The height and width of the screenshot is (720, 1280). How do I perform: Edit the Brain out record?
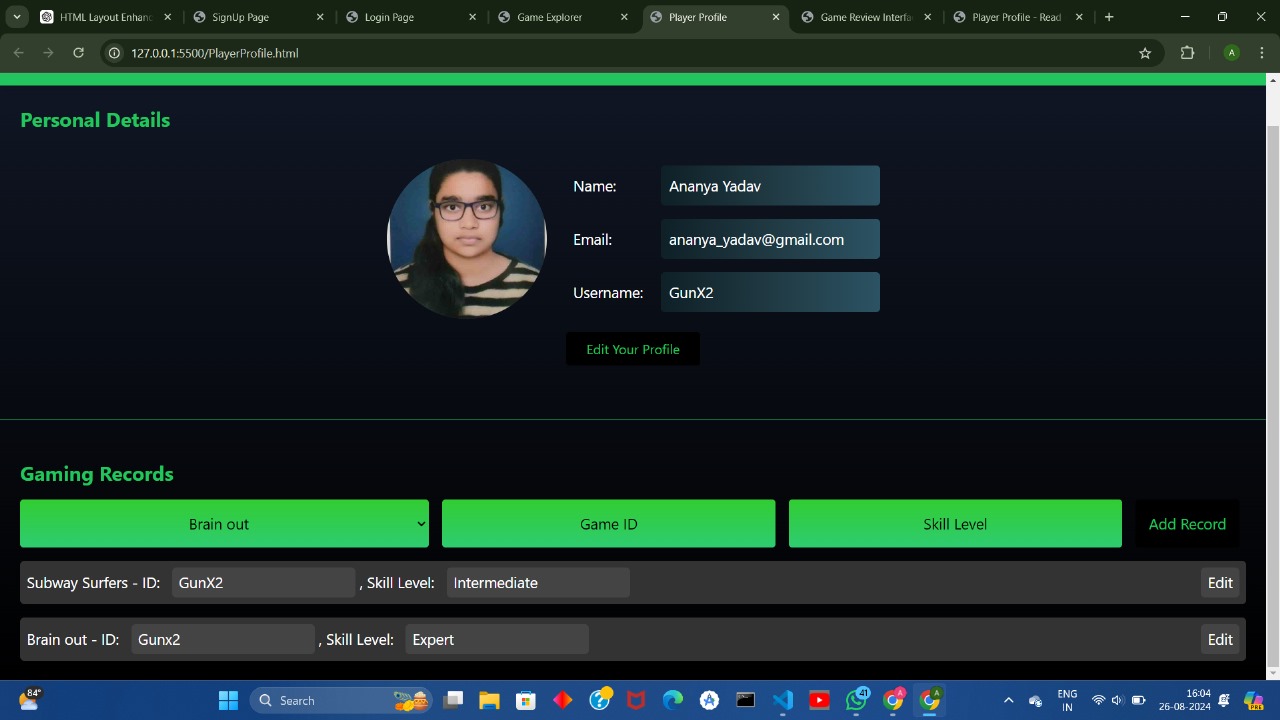[1220, 640]
